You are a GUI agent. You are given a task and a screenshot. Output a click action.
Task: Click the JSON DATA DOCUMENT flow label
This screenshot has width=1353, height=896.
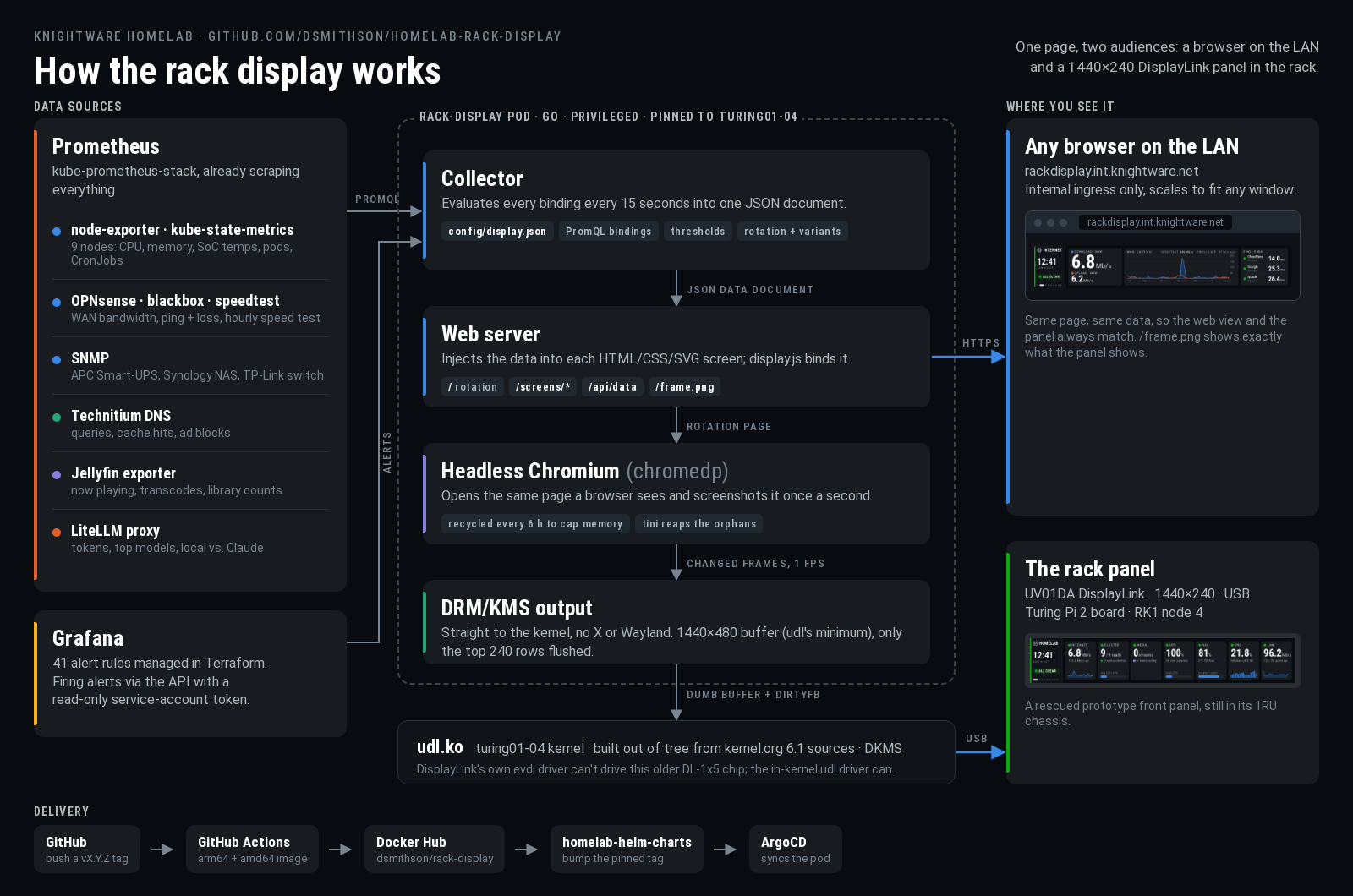[750, 290]
